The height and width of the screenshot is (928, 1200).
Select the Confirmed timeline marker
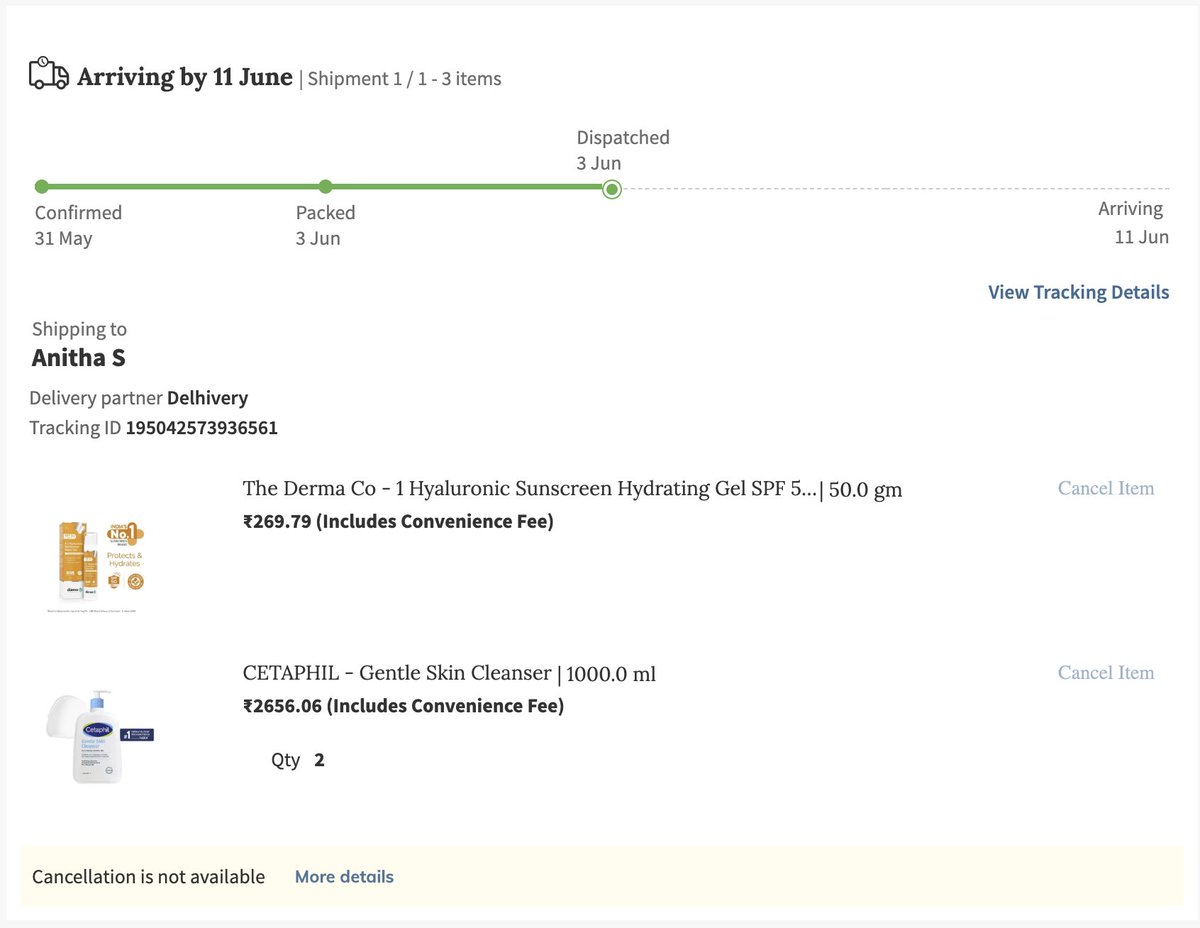41,186
